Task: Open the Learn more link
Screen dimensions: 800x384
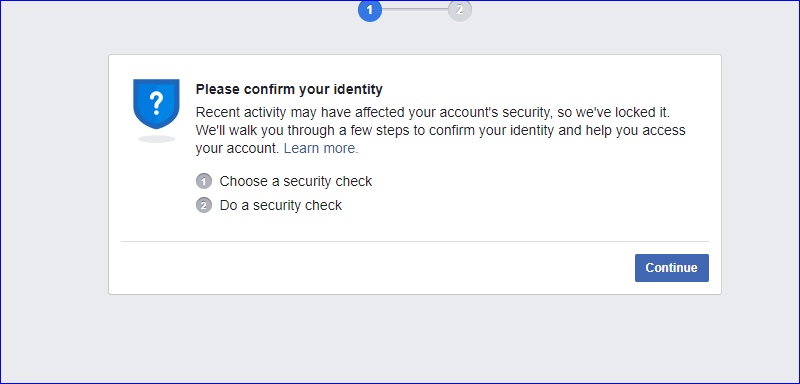Action: 321,148
